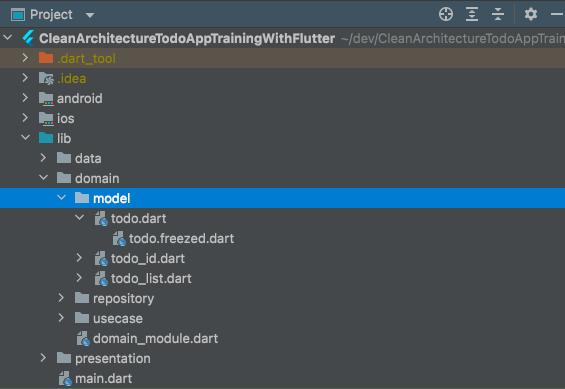Click the usecase folder icon

point(82,318)
